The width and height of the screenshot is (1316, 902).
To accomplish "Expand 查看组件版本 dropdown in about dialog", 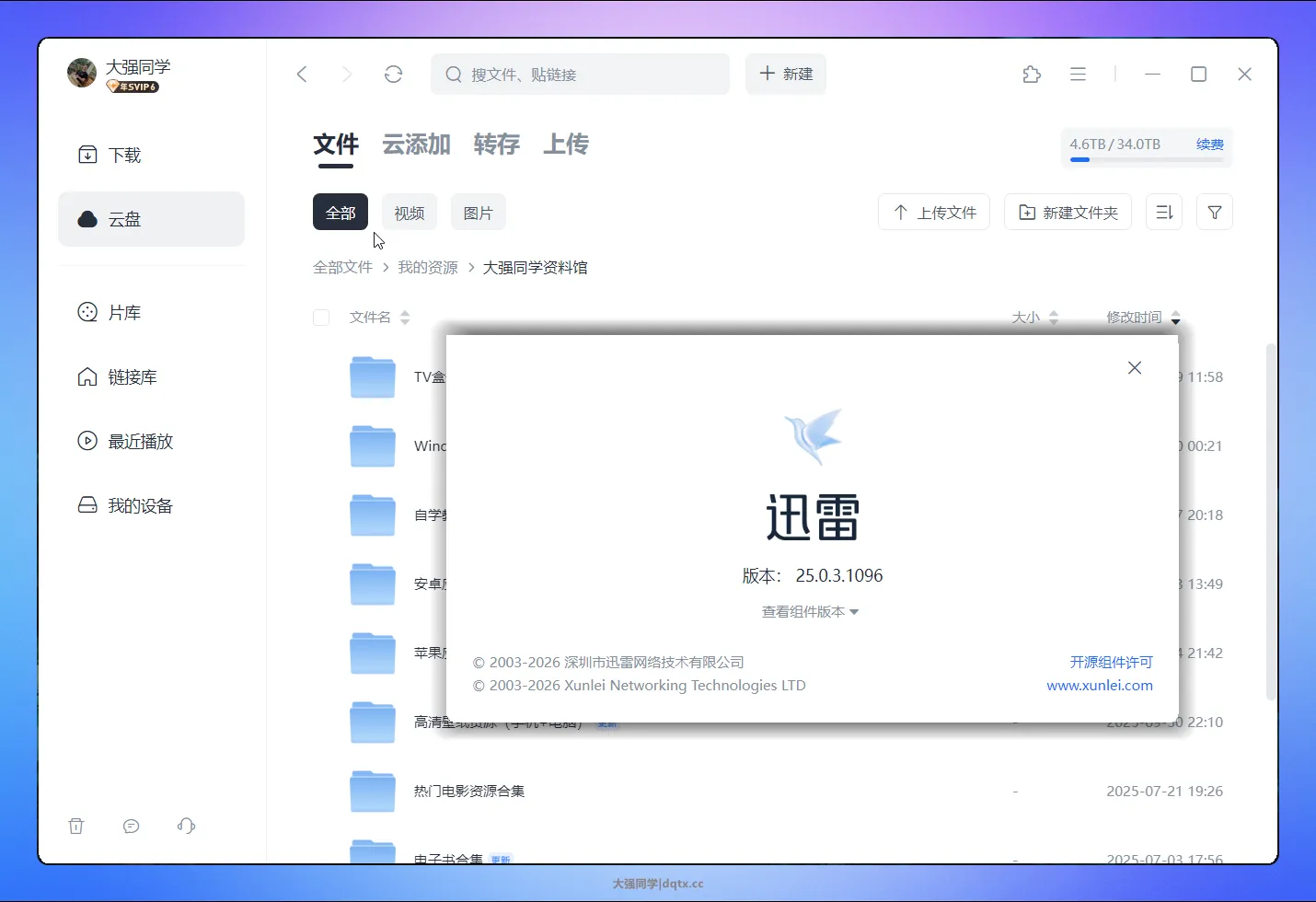I will click(810, 612).
